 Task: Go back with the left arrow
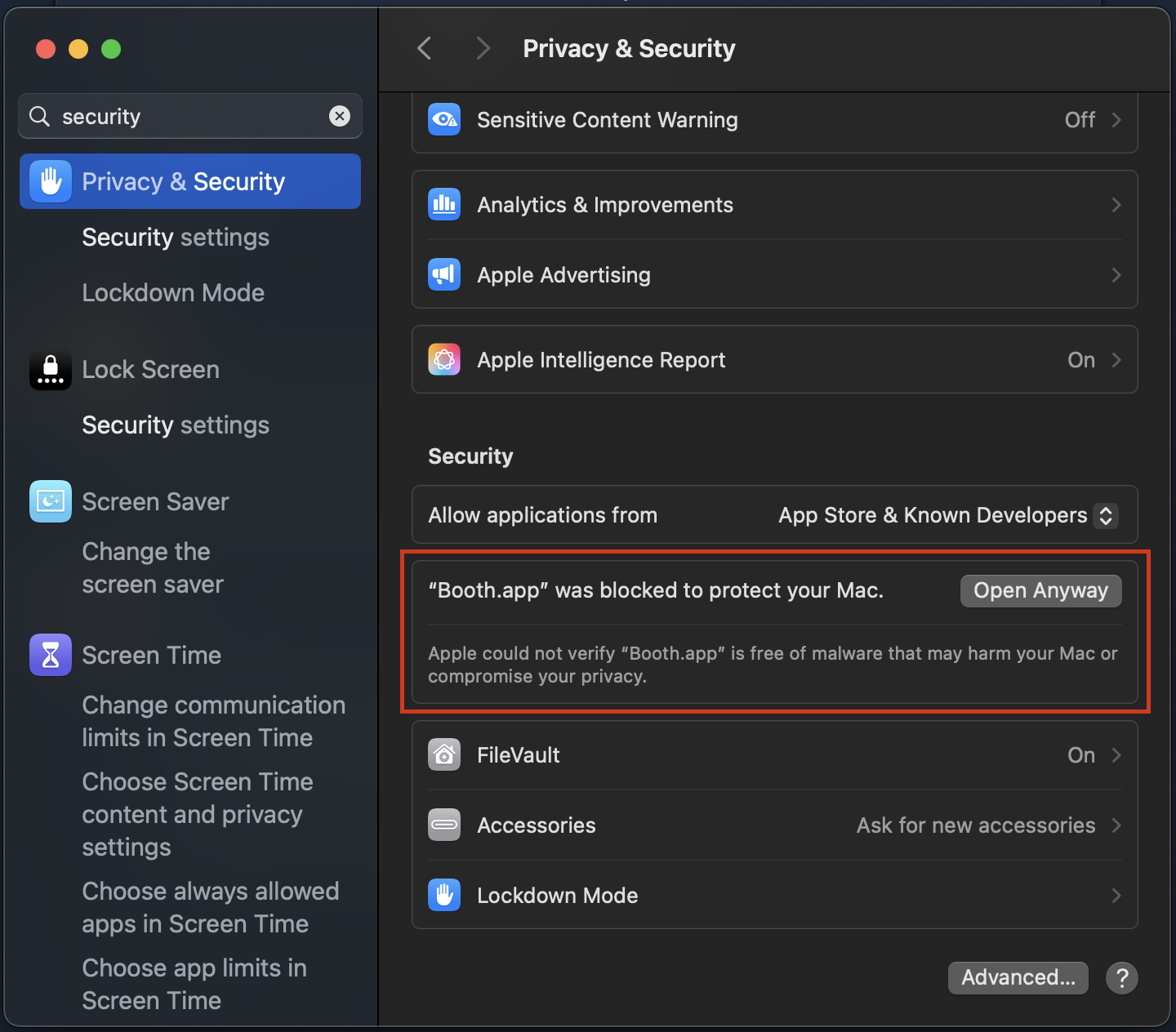click(x=424, y=48)
